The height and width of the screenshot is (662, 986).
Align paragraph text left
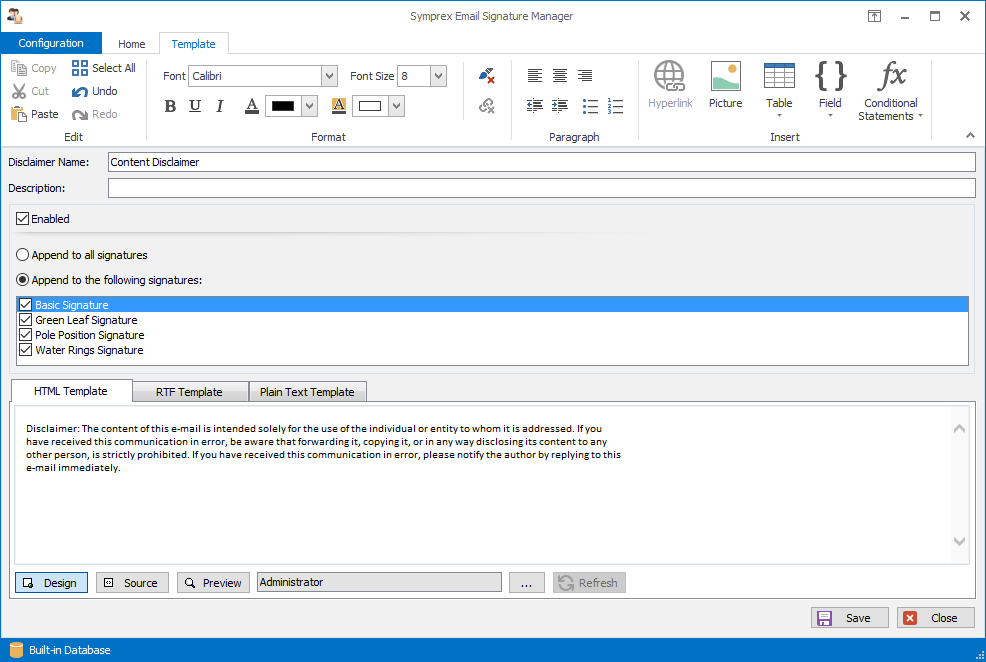tap(535, 75)
